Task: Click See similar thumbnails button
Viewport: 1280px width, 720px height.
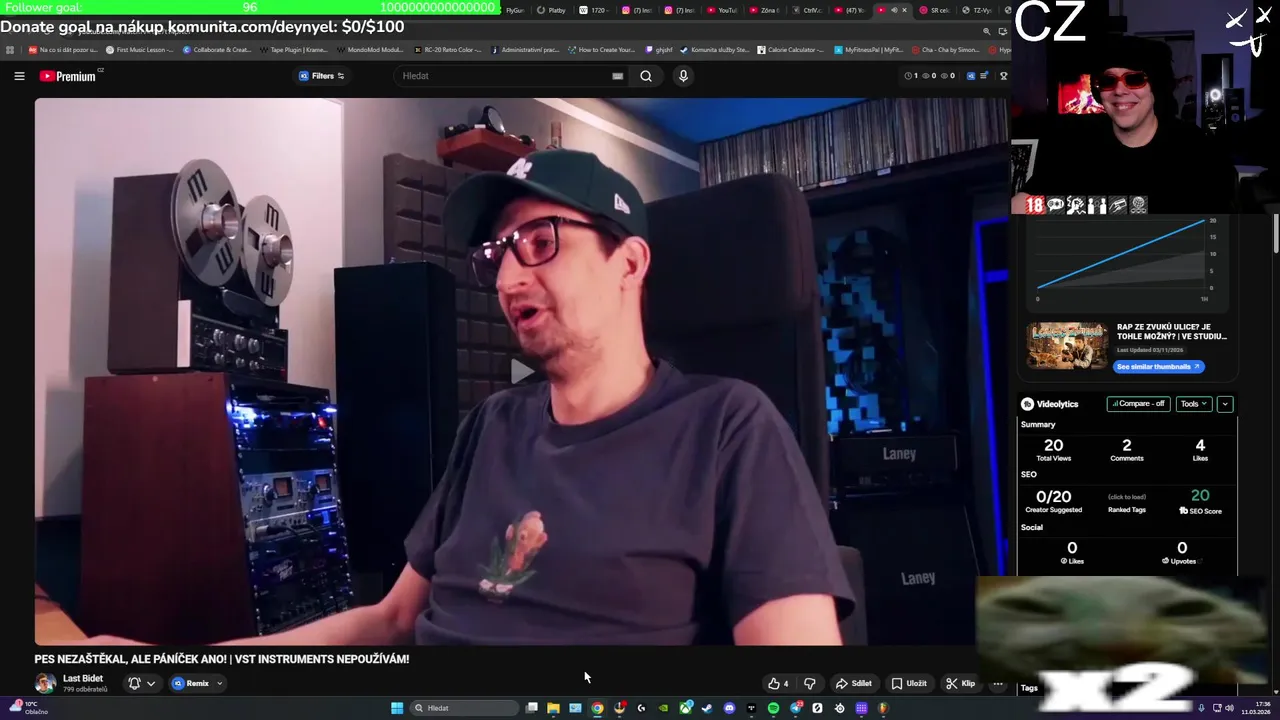Action: [1159, 367]
